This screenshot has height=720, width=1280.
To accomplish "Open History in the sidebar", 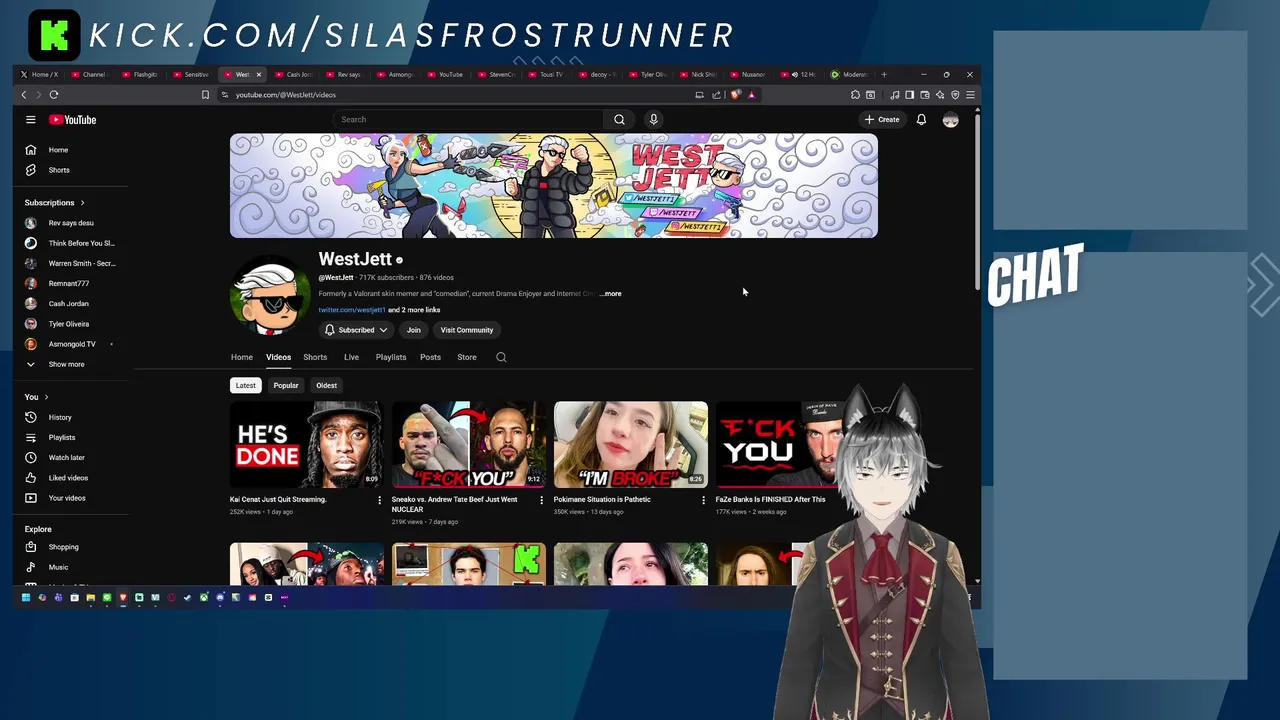I will [69, 417].
